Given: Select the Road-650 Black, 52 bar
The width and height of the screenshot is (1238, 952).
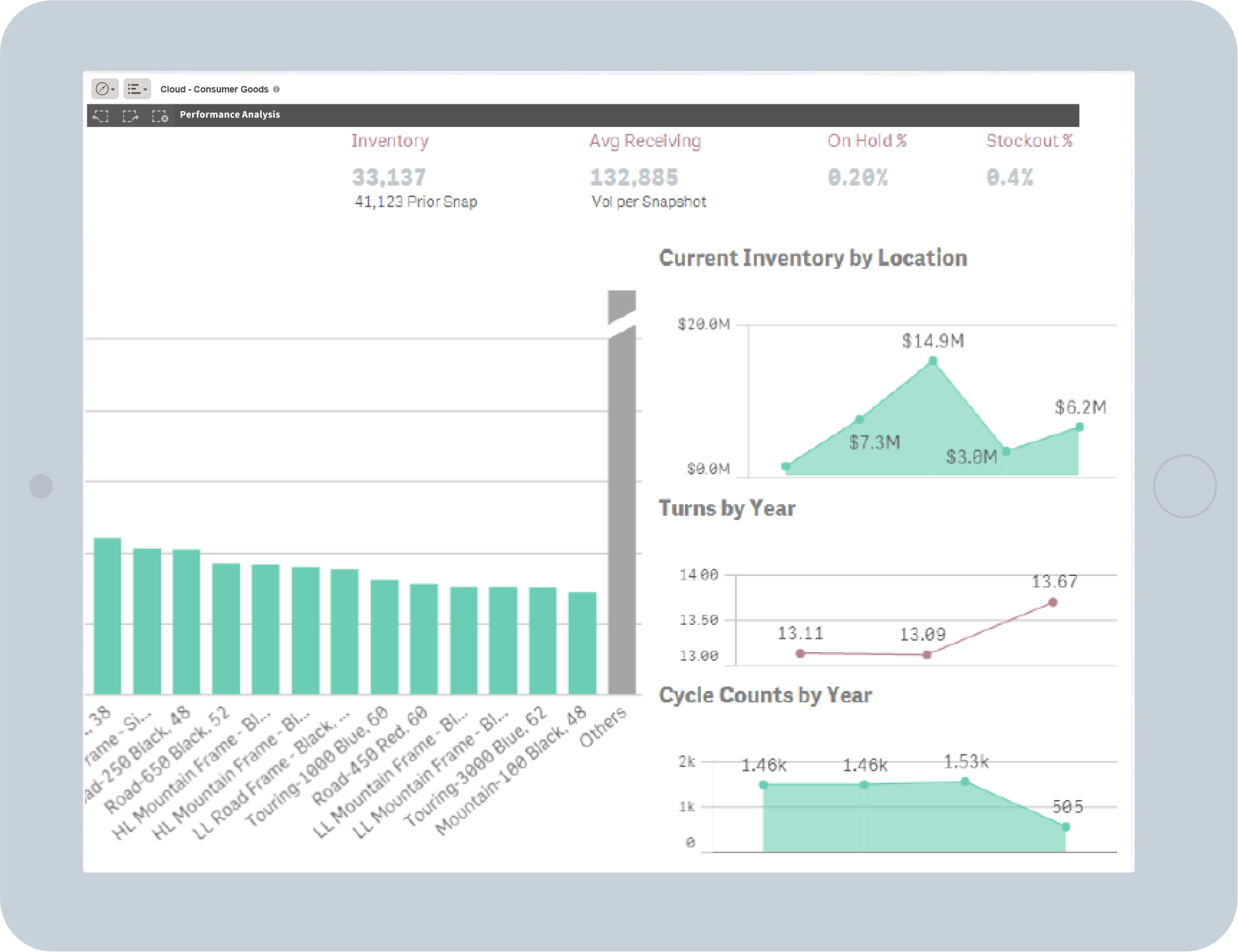Looking at the screenshot, I should (x=225, y=629).
